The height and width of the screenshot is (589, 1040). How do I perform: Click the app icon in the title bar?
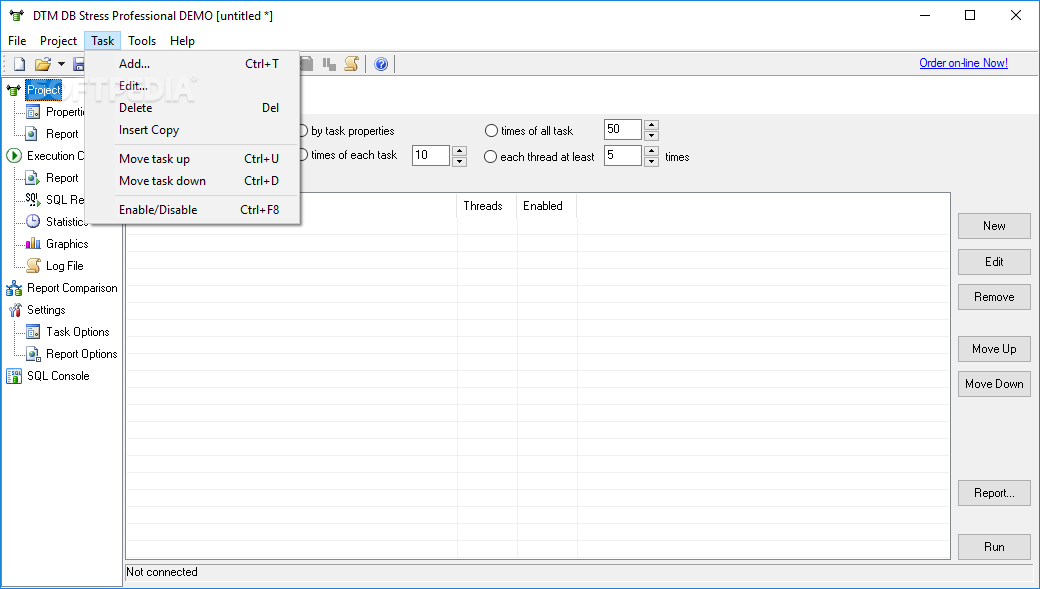pyautogui.click(x=17, y=15)
